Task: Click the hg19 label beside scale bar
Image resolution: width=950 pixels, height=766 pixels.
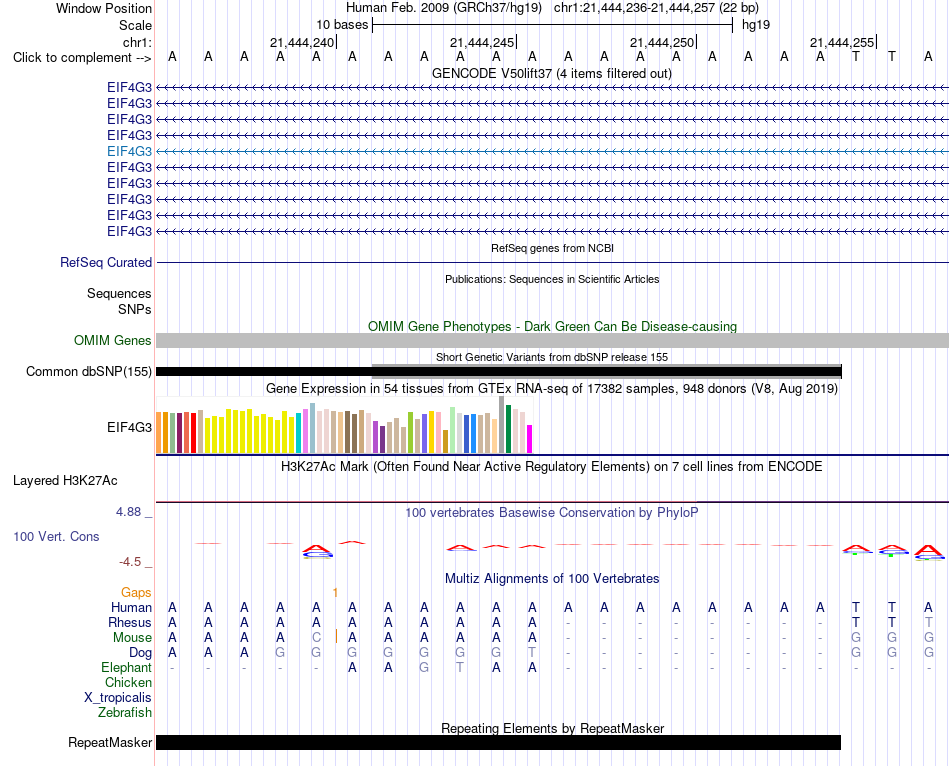Action: point(756,25)
